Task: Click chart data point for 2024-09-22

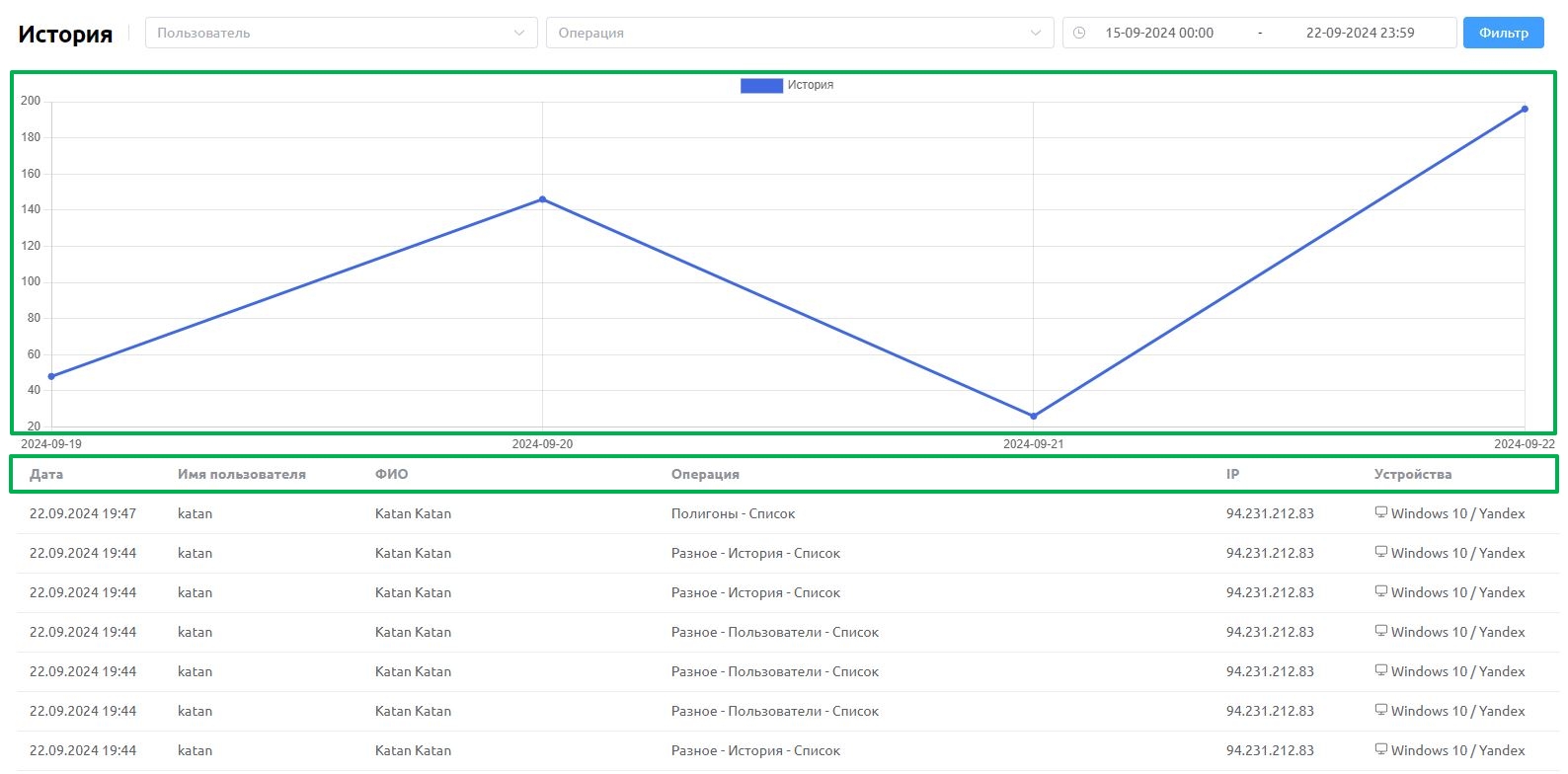Action: [1525, 109]
